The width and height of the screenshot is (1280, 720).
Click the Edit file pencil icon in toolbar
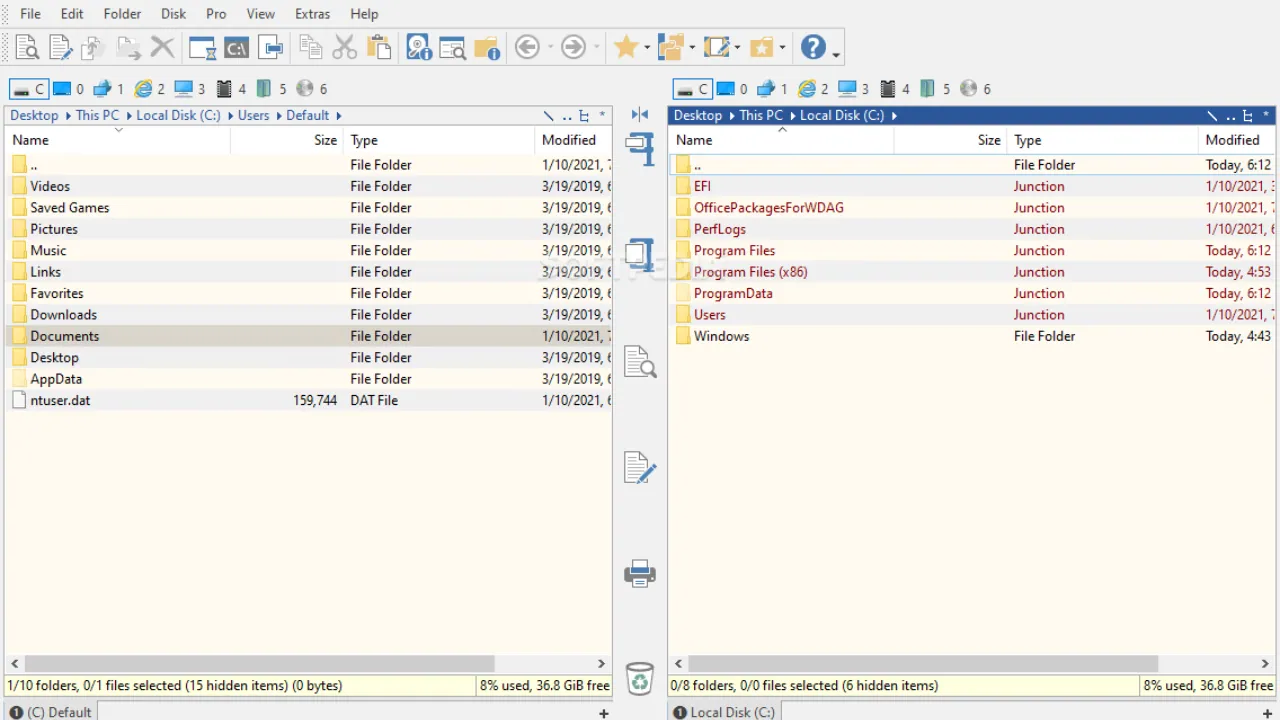tap(61, 47)
